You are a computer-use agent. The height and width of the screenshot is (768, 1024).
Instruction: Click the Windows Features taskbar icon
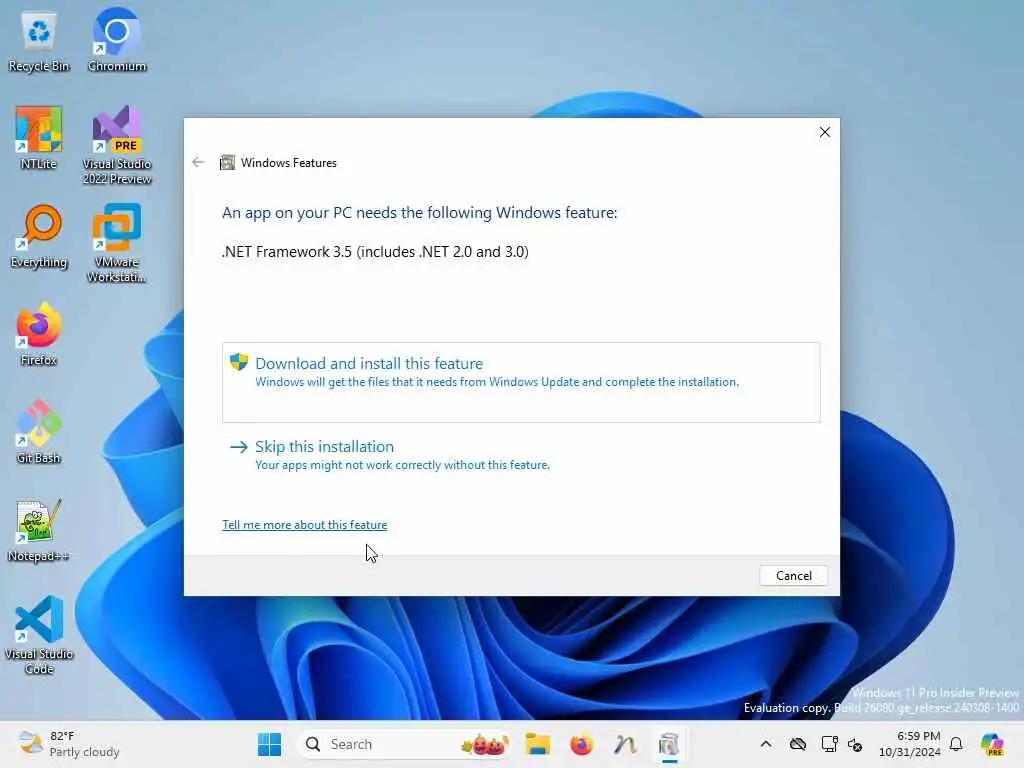[669, 744]
